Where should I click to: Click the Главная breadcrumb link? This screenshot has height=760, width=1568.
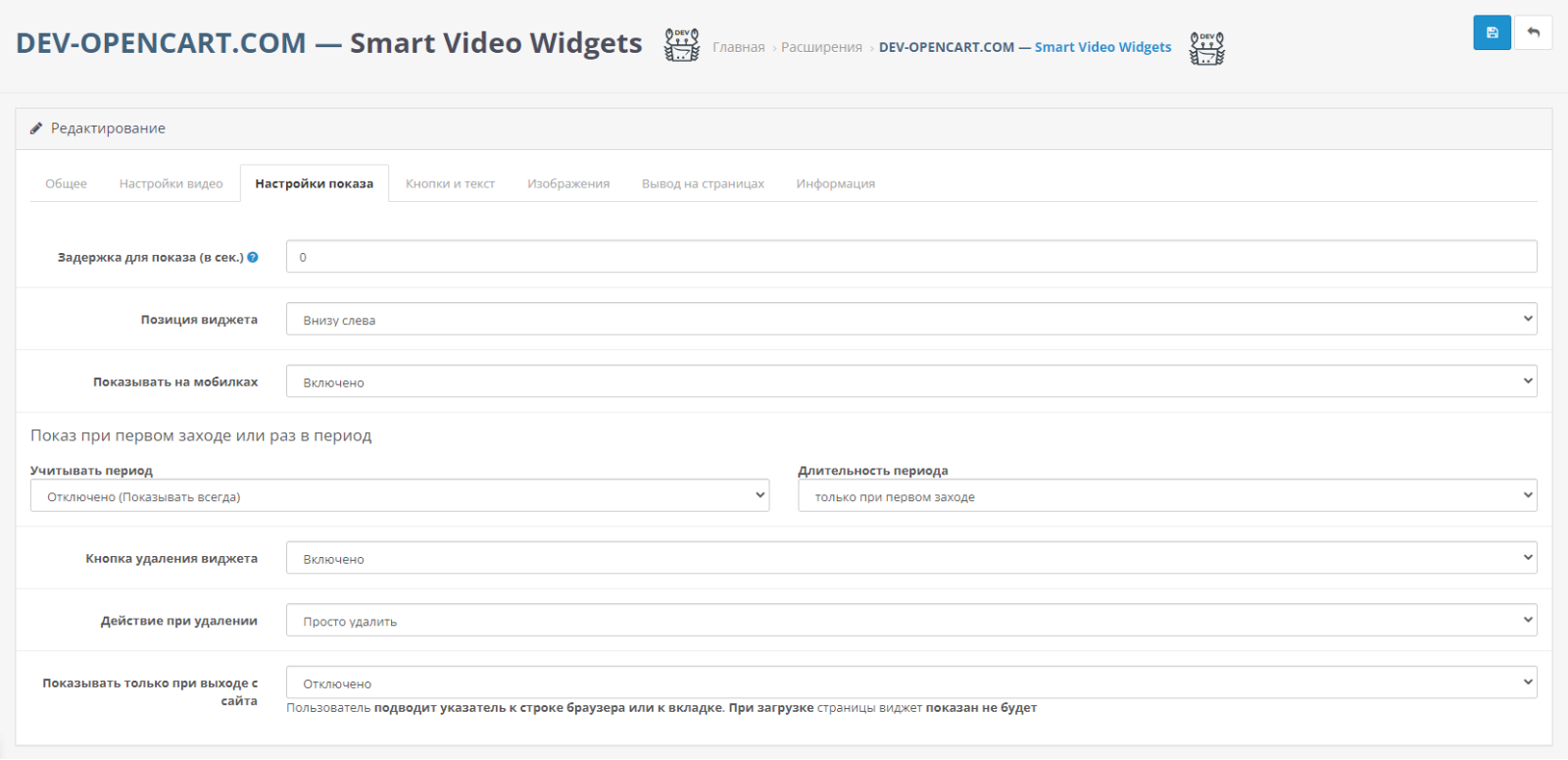click(x=739, y=47)
